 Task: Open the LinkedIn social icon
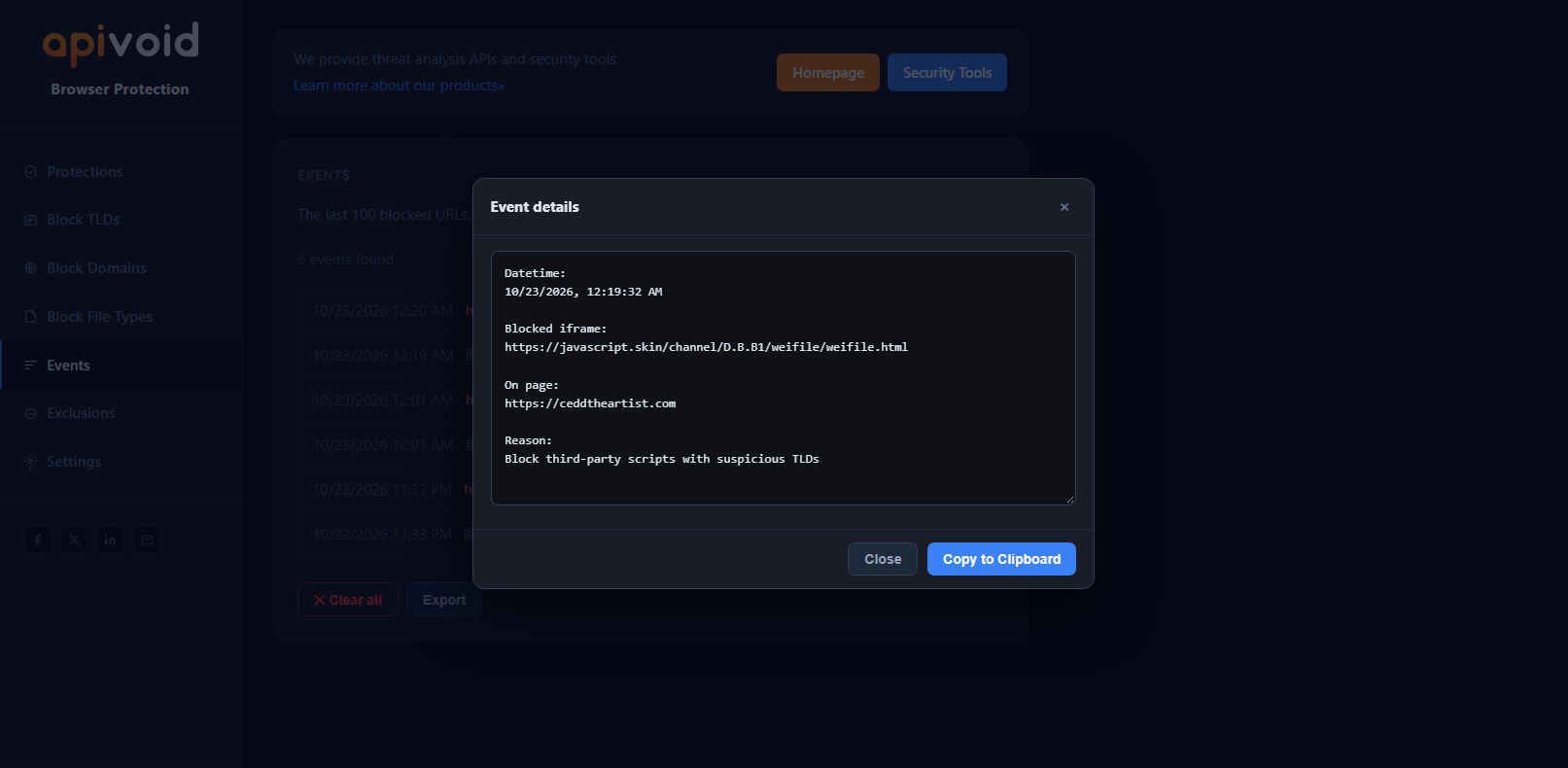[x=110, y=540]
